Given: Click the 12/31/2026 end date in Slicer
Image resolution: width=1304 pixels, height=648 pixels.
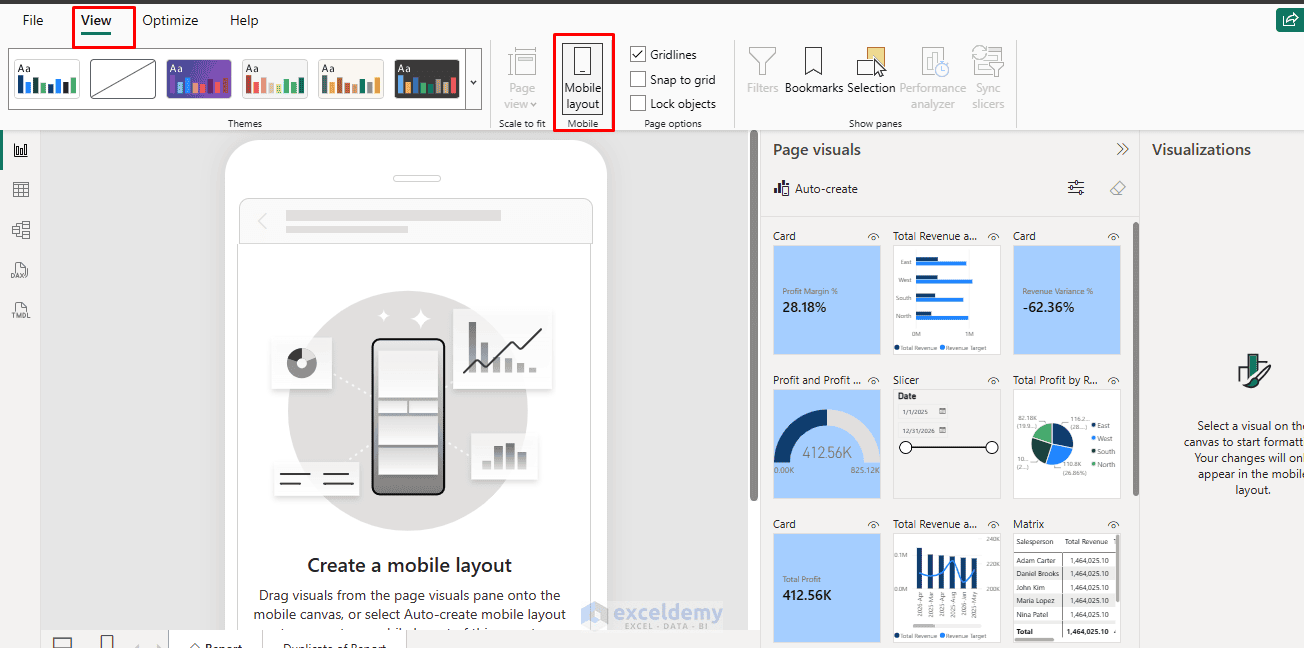Looking at the screenshot, I should pyautogui.click(x=918, y=430).
